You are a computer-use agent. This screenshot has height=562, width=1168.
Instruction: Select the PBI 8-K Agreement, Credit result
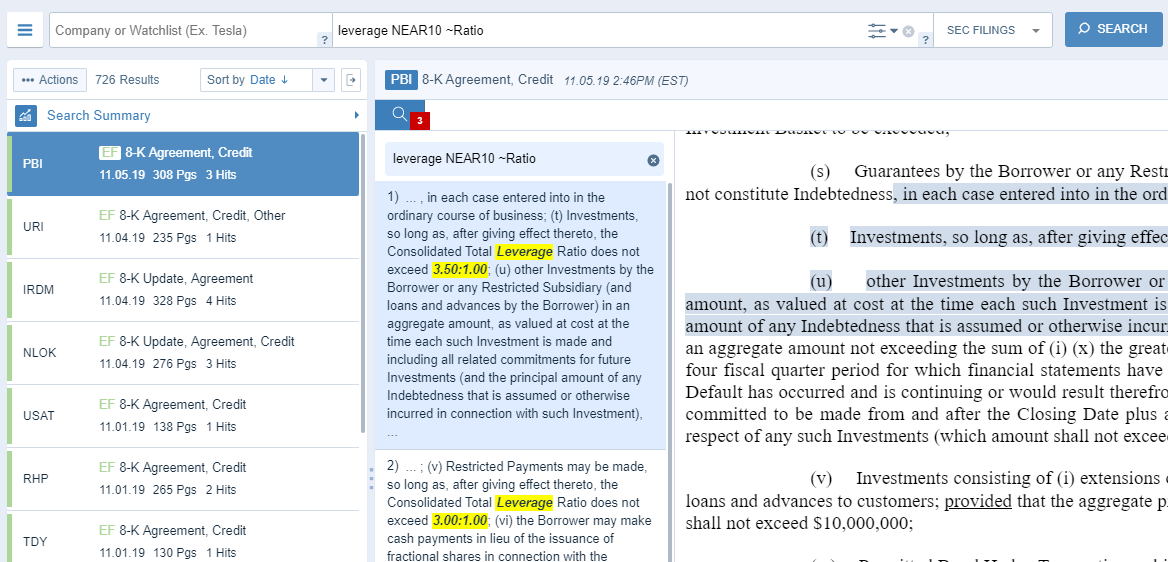[x=183, y=164]
